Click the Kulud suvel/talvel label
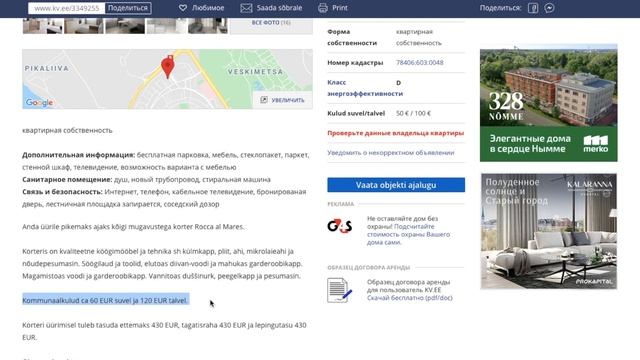This screenshot has height=360, width=640. tap(356, 113)
